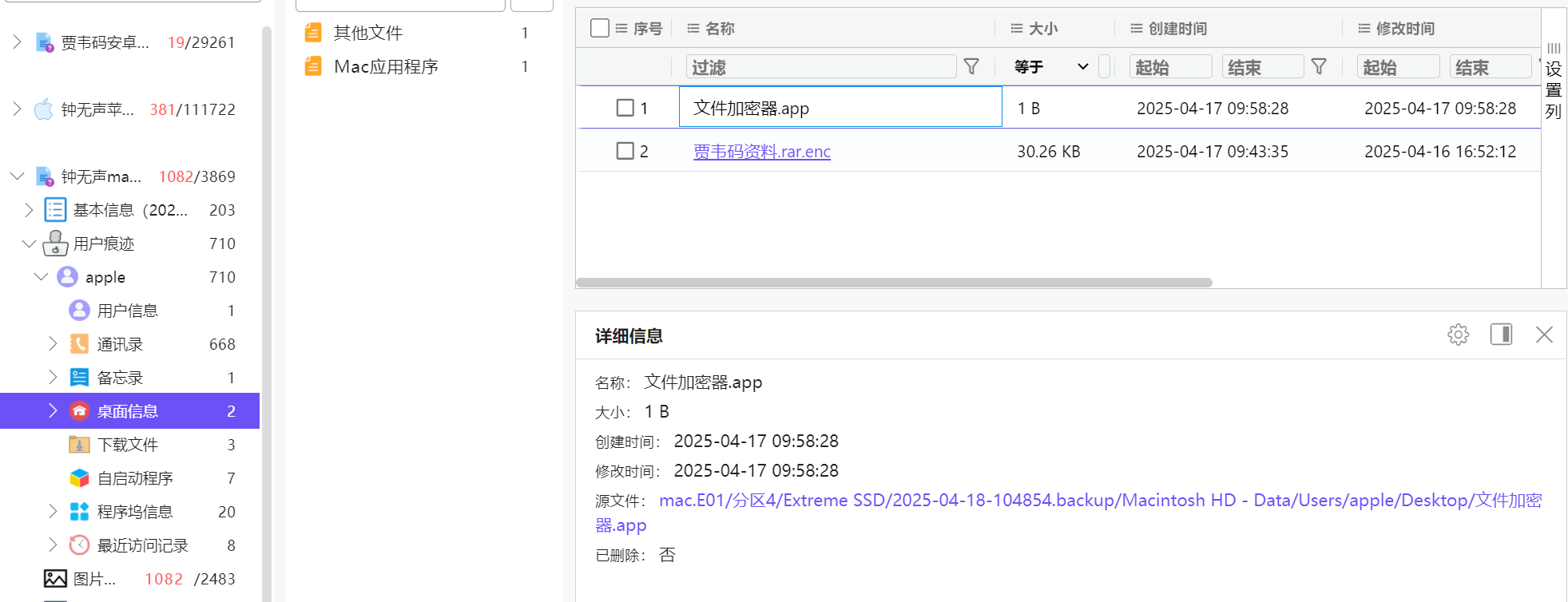This screenshot has width=1568, height=602.
Task: Click the filter funnel next to 名称 filter
Action: coord(971,66)
